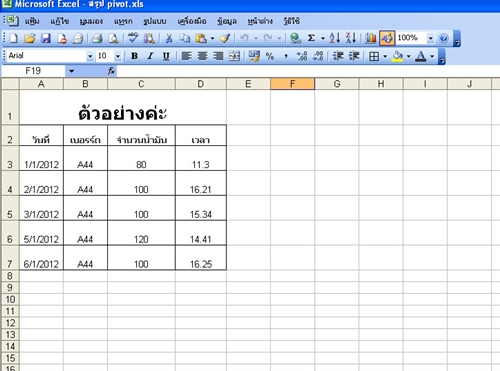This screenshot has width=500, height=371.
Task: Toggle Italic formatting
Action: tap(150, 56)
